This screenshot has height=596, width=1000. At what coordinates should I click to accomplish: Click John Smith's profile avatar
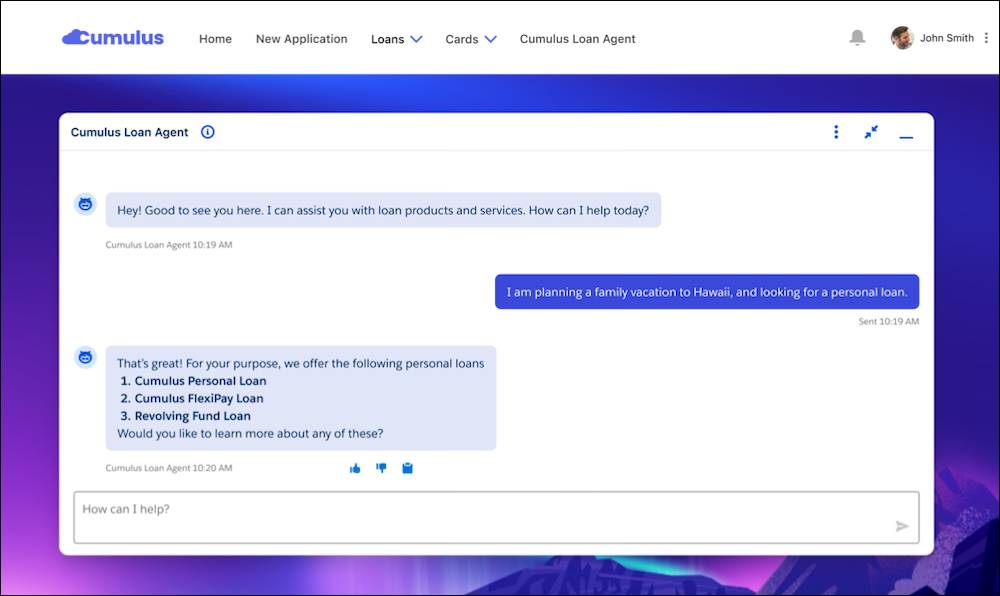coord(902,38)
